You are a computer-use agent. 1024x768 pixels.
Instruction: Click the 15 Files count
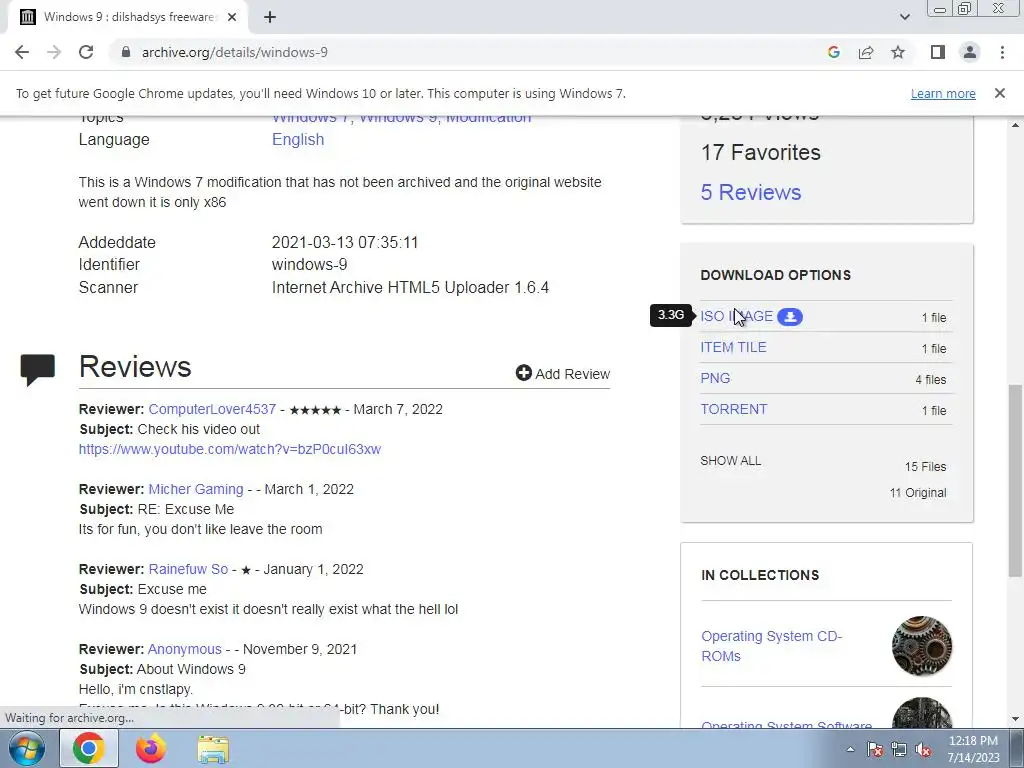pos(925,466)
